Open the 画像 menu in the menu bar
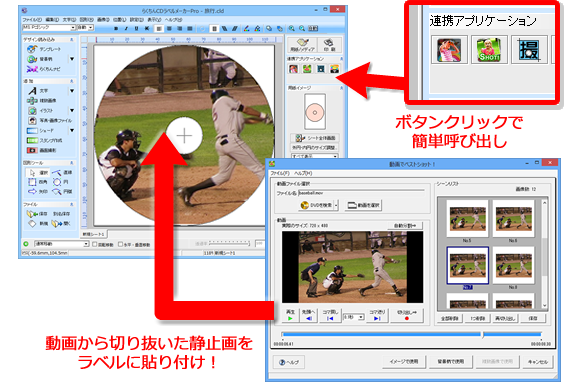This screenshot has height=387, width=582. [x=103, y=19]
